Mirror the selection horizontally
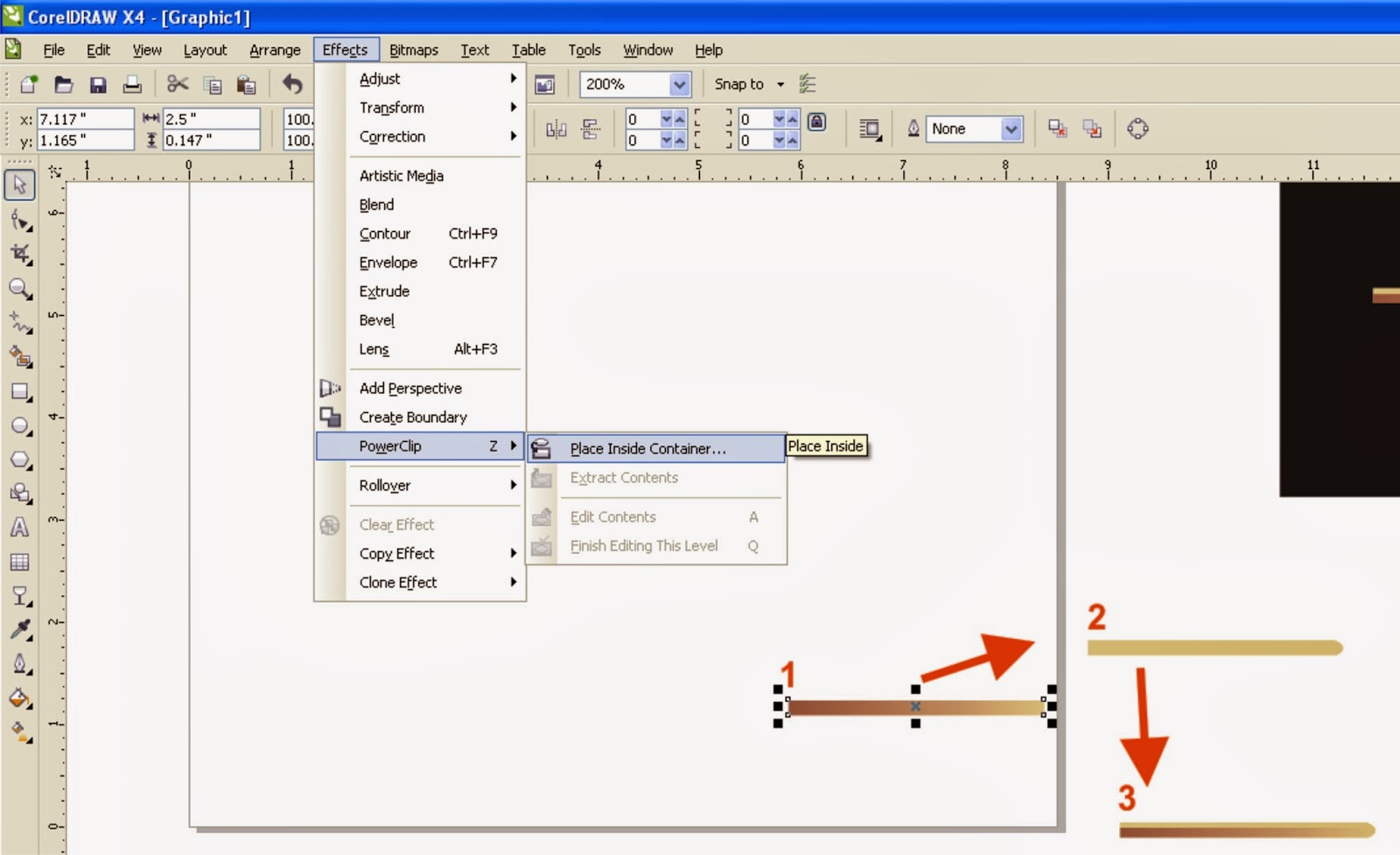 (x=556, y=128)
